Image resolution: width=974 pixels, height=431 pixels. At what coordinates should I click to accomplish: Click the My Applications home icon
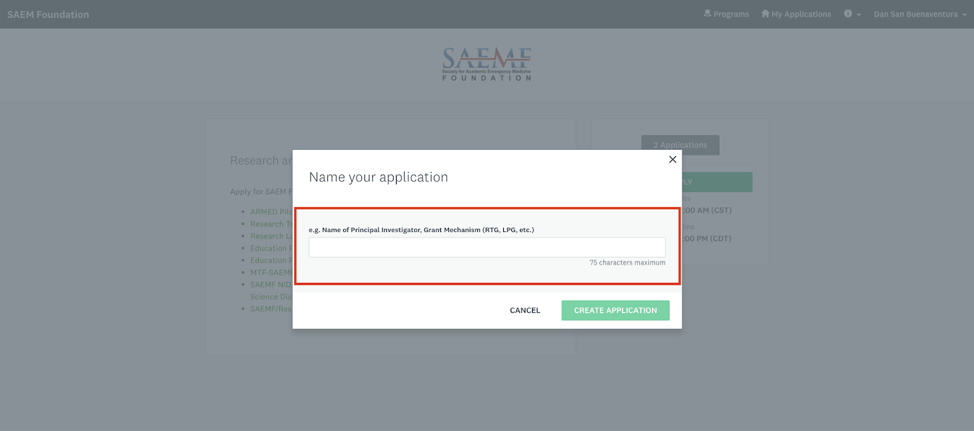pyautogui.click(x=765, y=14)
